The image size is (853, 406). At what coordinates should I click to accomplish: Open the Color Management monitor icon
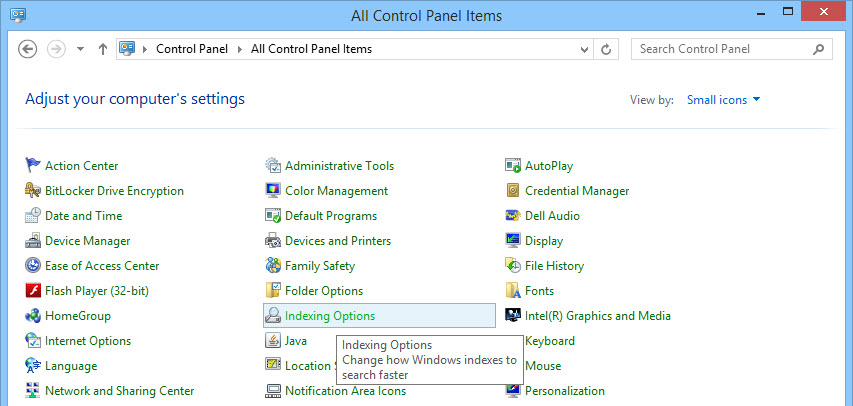coord(273,190)
